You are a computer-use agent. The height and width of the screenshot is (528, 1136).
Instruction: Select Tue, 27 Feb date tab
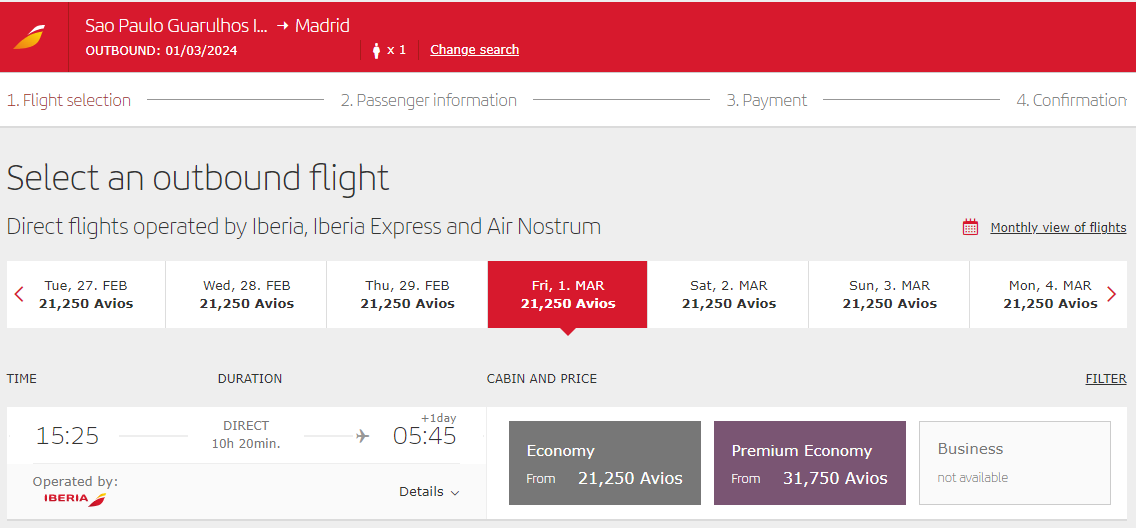(86, 294)
